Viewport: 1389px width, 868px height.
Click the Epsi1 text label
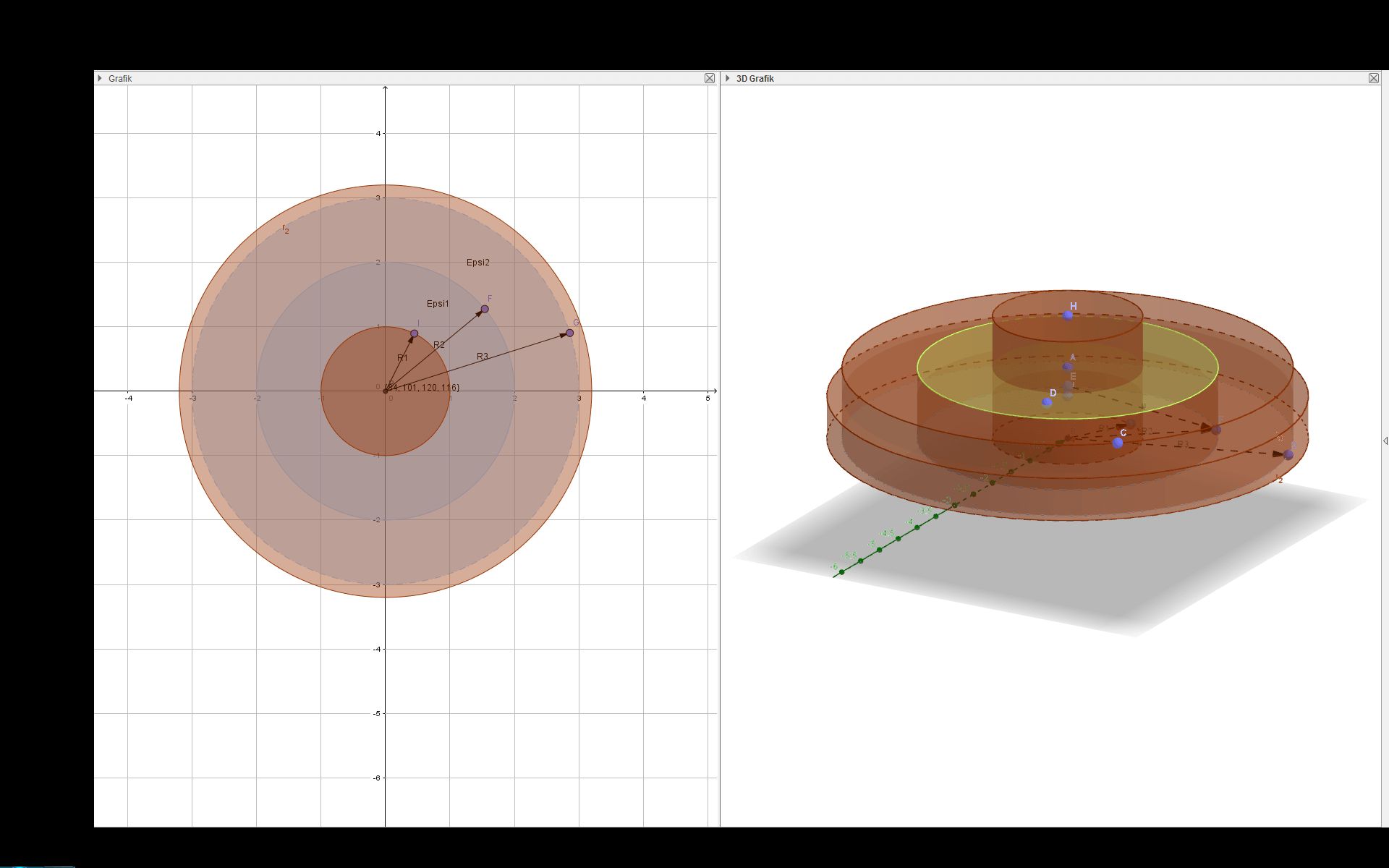pos(438,304)
